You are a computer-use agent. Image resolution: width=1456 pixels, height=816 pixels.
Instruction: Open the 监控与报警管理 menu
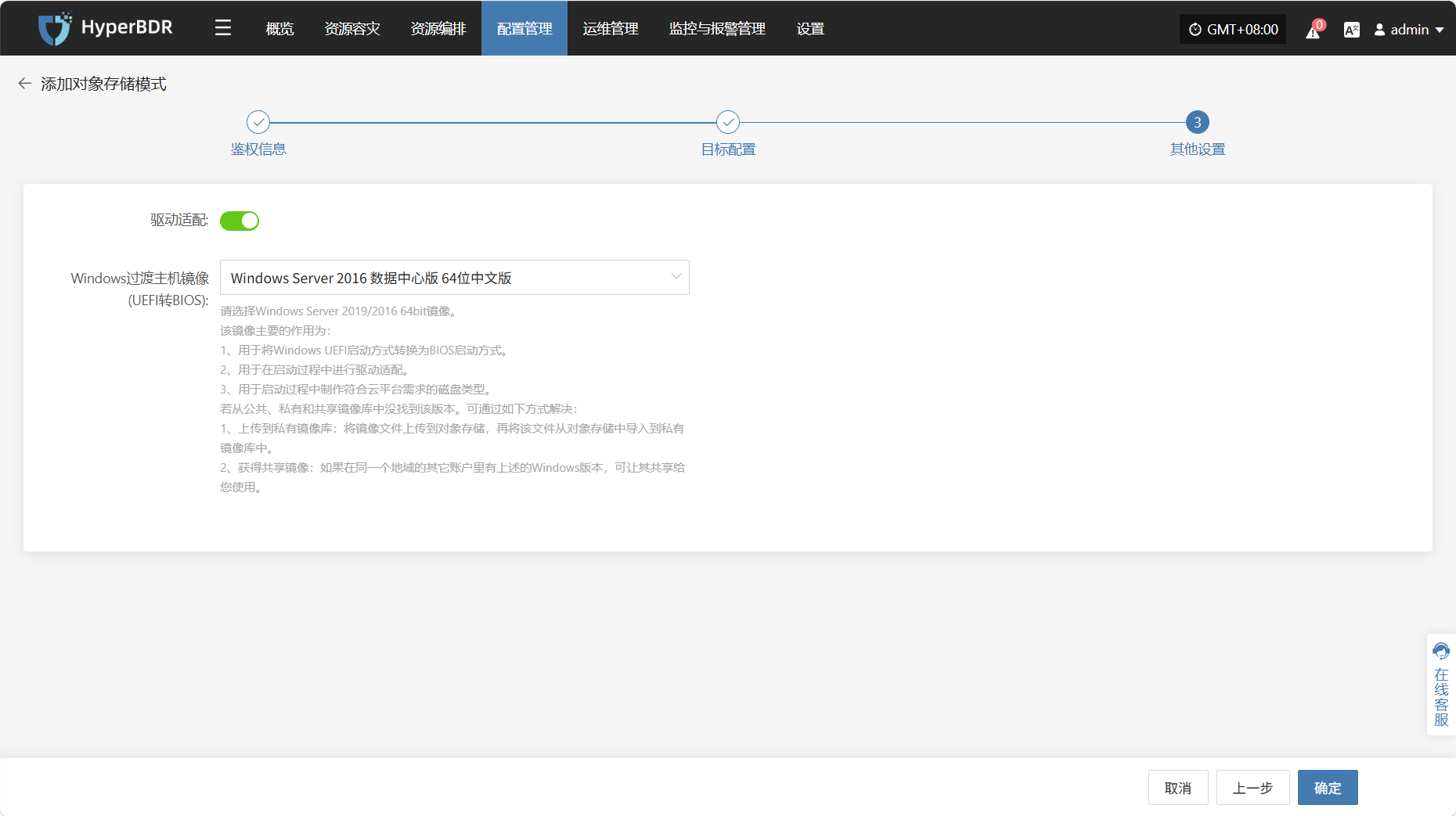click(x=717, y=28)
